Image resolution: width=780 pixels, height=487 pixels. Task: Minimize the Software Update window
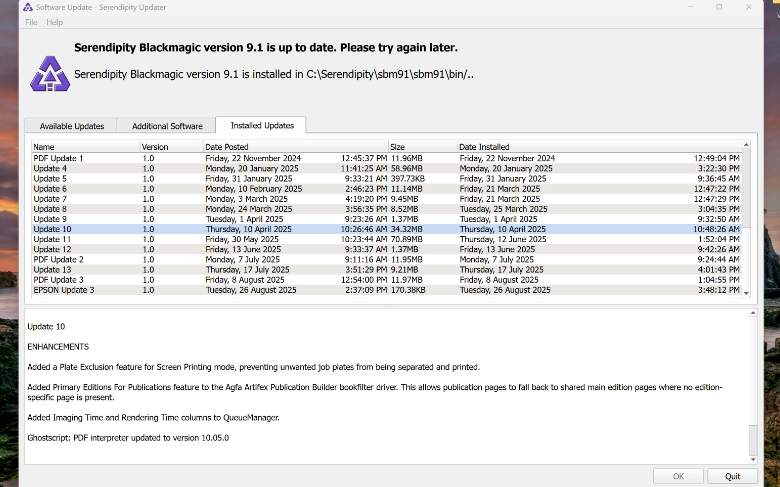[690, 7]
